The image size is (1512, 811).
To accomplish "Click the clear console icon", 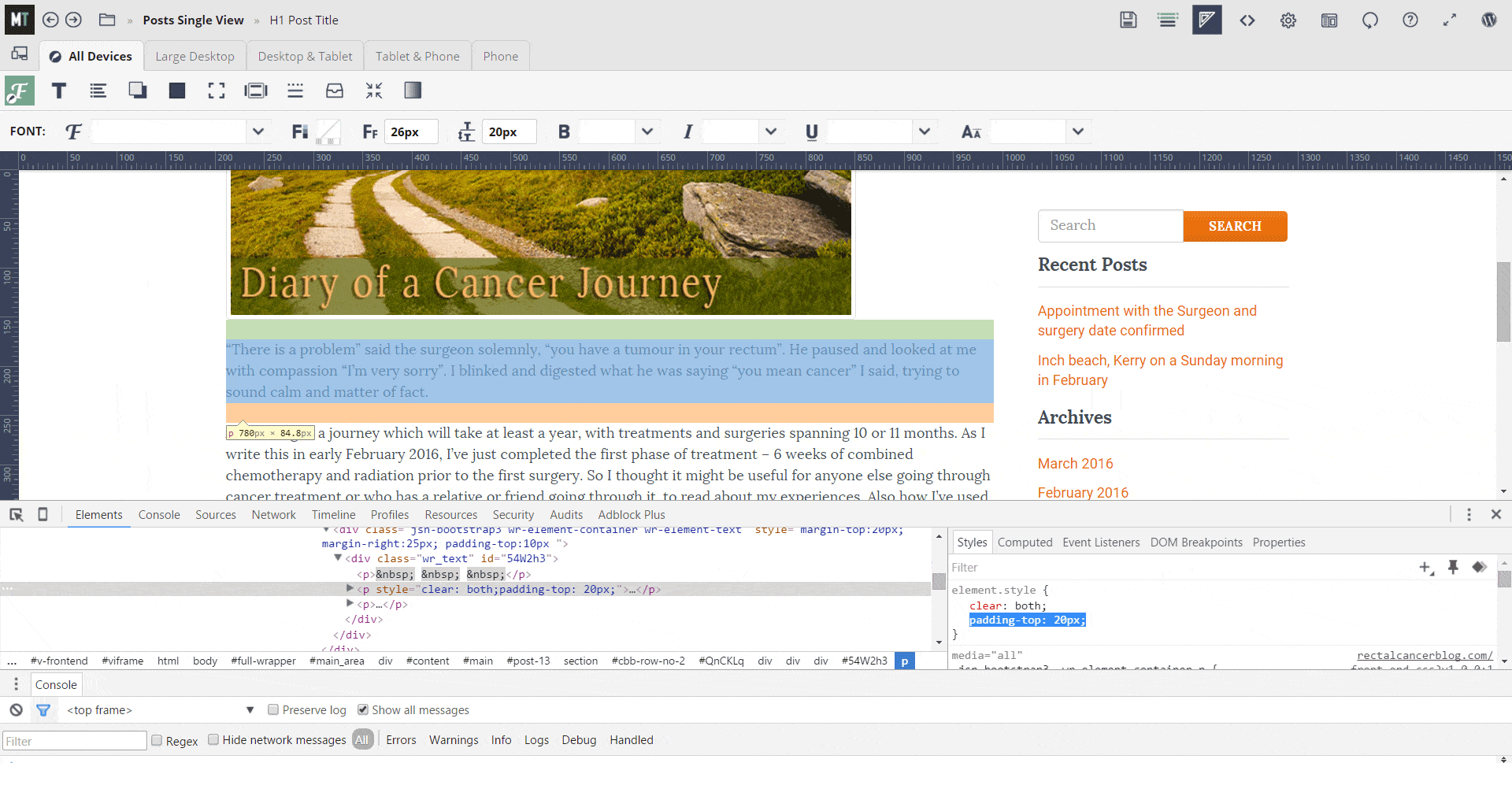I will [16, 710].
